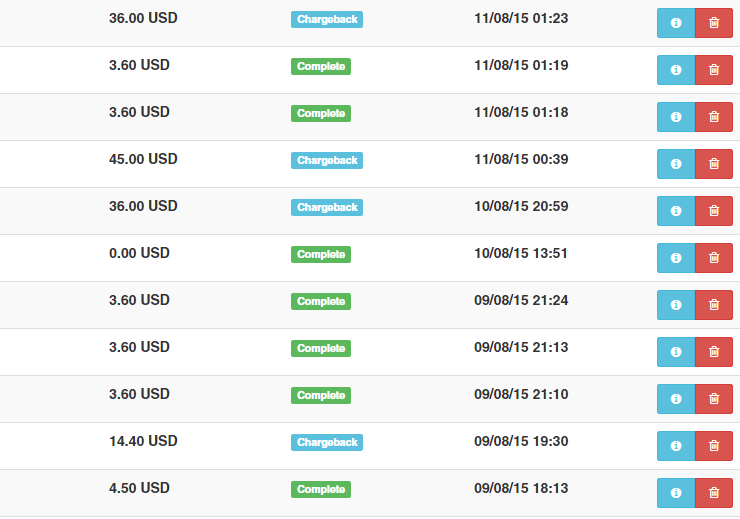Trash the 14.40 USD chargeback entry

pos(714,446)
